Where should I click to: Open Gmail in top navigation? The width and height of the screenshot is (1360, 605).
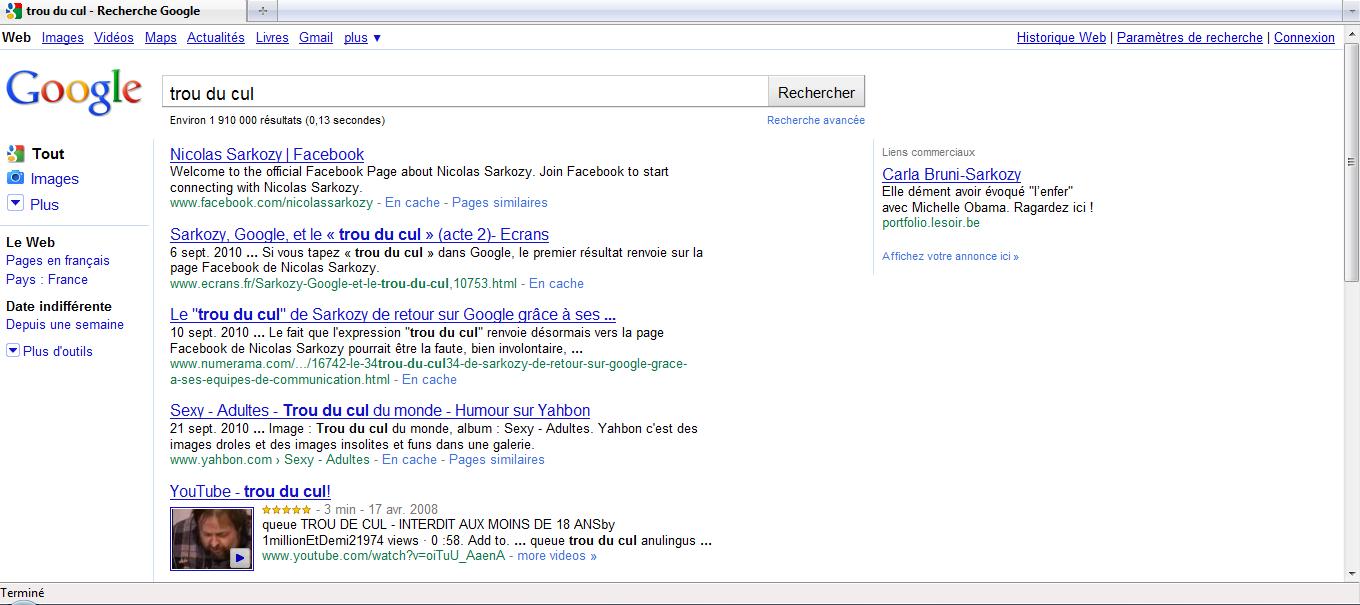click(315, 38)
